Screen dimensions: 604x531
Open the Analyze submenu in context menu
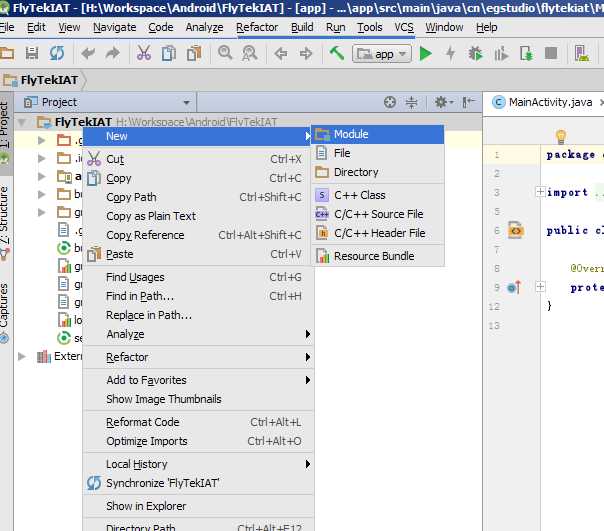[199, 334]
